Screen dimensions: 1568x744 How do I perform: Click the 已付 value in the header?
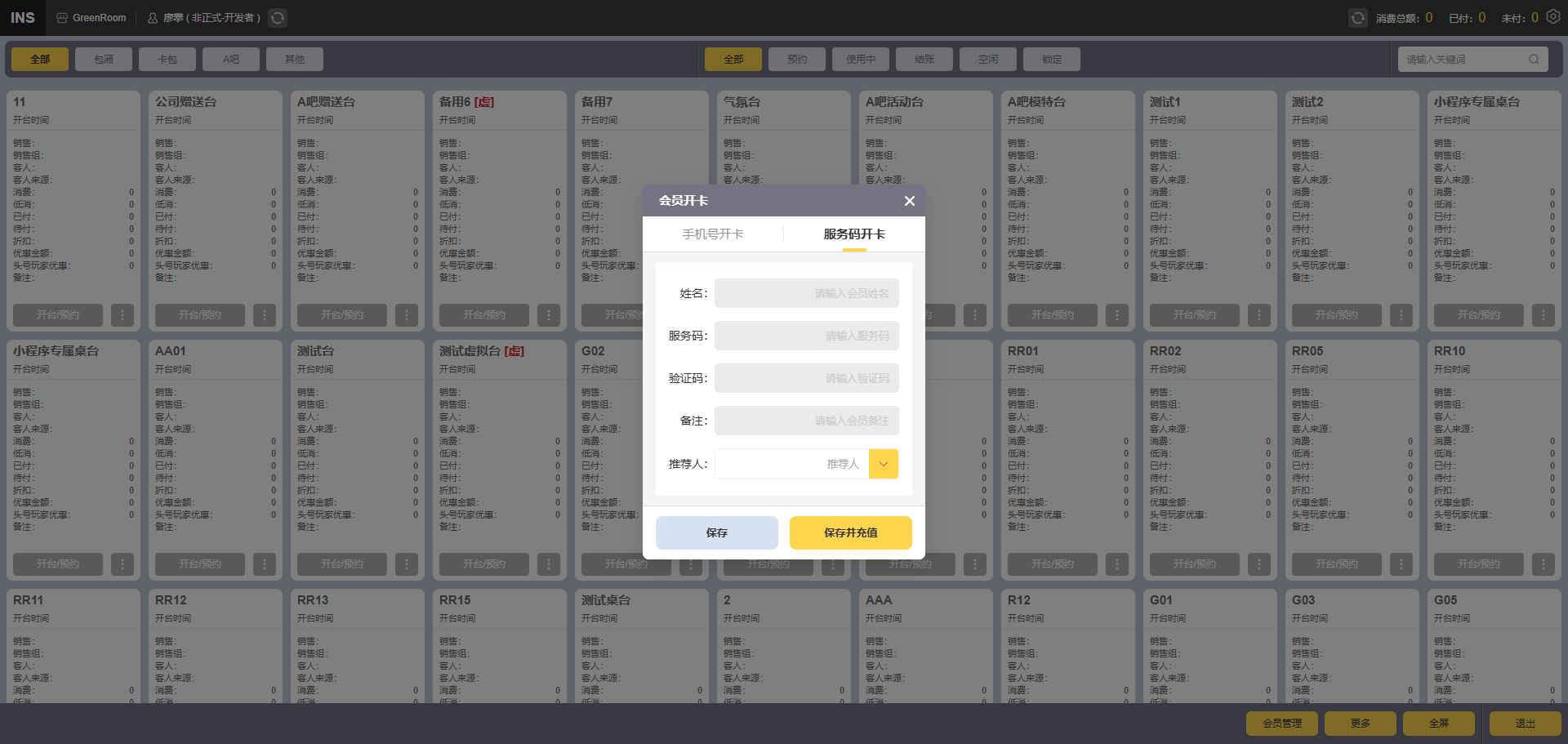click(1482, 17)
